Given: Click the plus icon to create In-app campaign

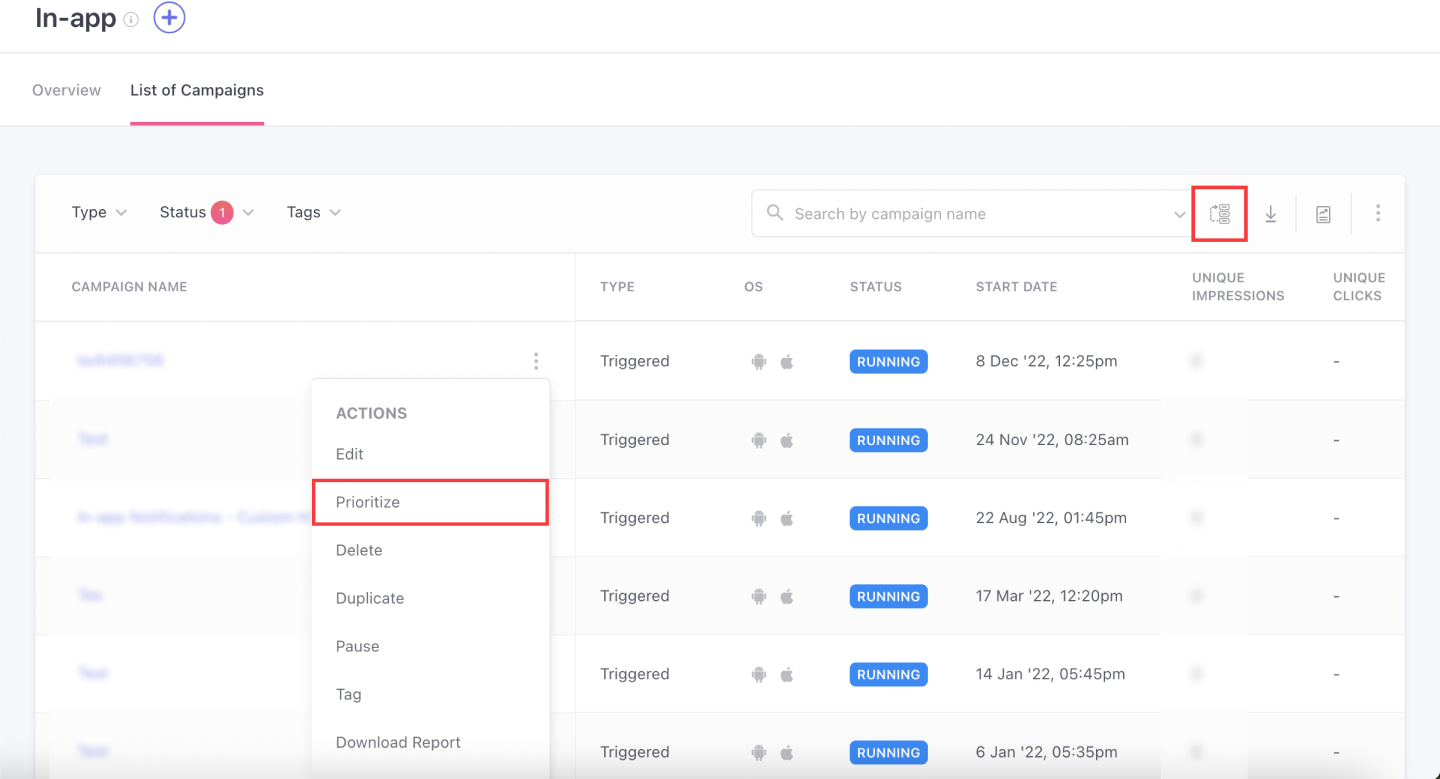Looking at the screenshot, I should click(x=169, y=18).
